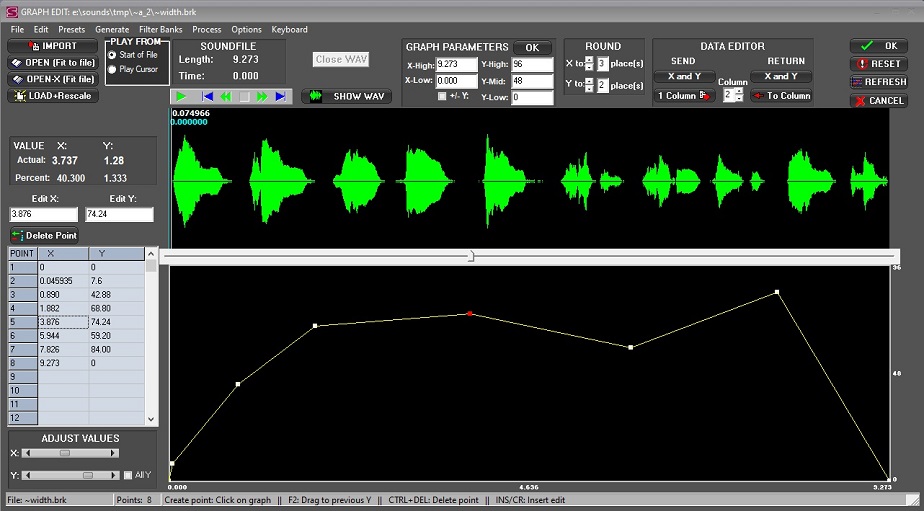Screen dimensions: 924x511
Task: Click left arrow of the Y adjust slider
Action: pyautogui.click(x=27, y=475)
